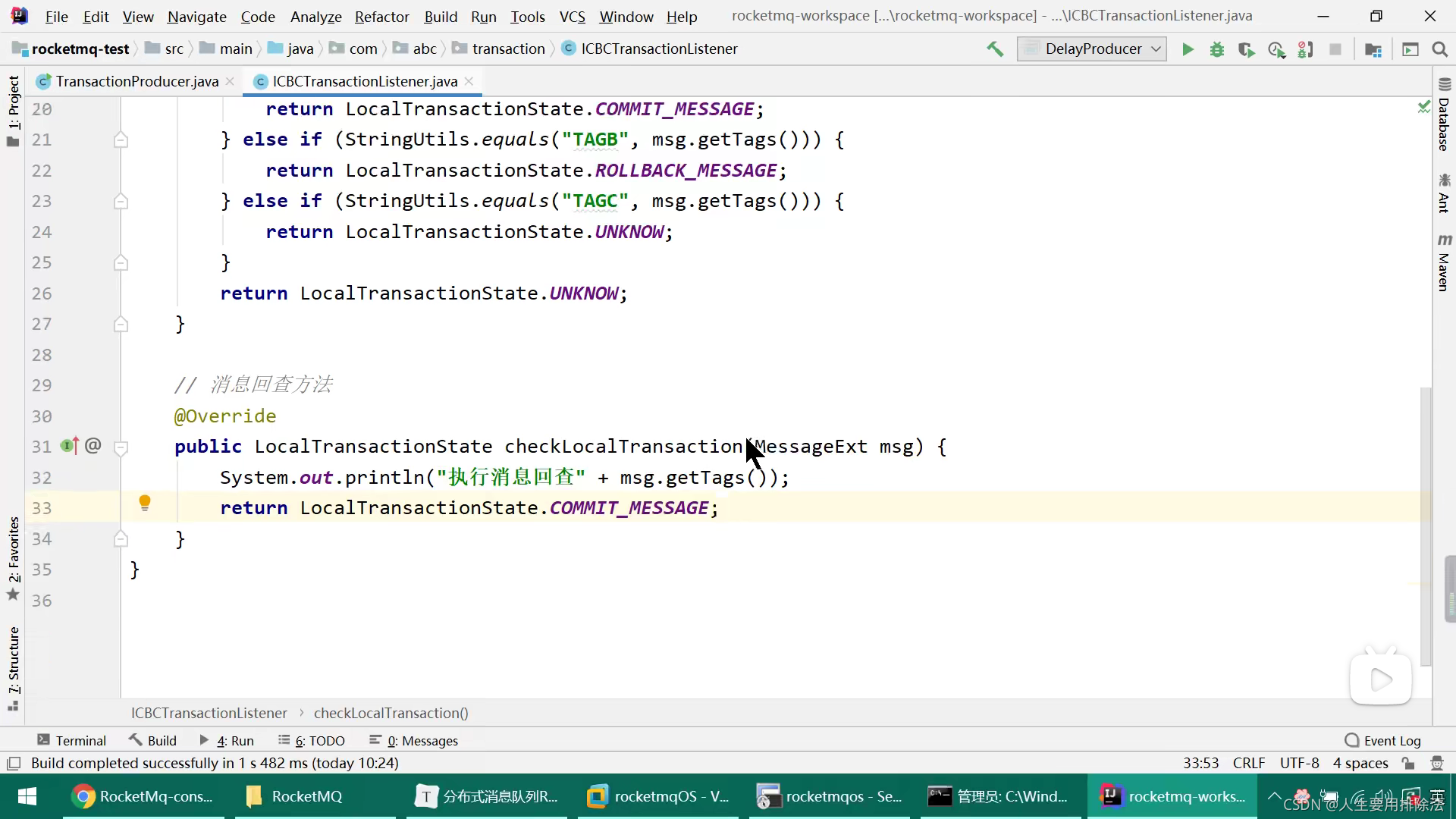Click the Build project hammer icon
The height and width of the screenshot is (819, 1456).
pos(994,49)
